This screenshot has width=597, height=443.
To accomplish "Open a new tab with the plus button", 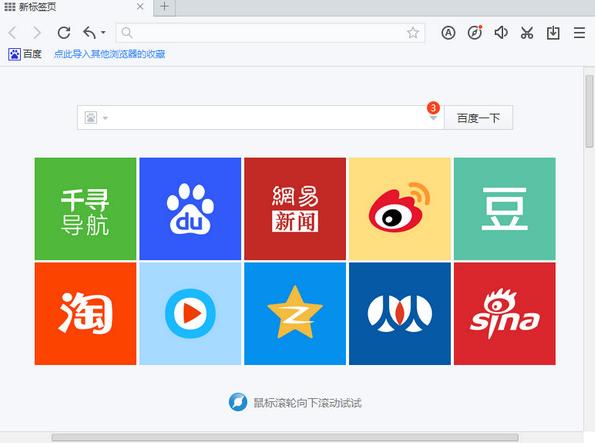I will [x=164, y=7].
